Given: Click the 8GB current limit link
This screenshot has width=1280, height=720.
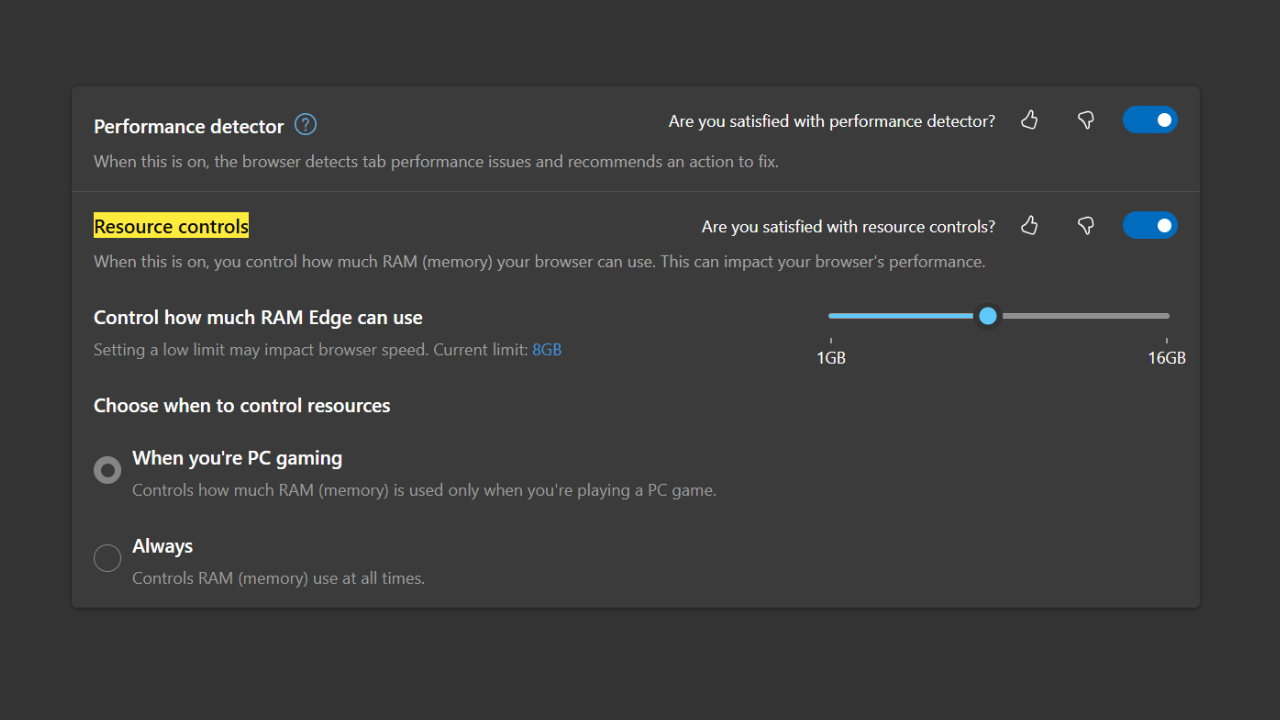Looking at the screenshot, I should [x=547, y=349].
